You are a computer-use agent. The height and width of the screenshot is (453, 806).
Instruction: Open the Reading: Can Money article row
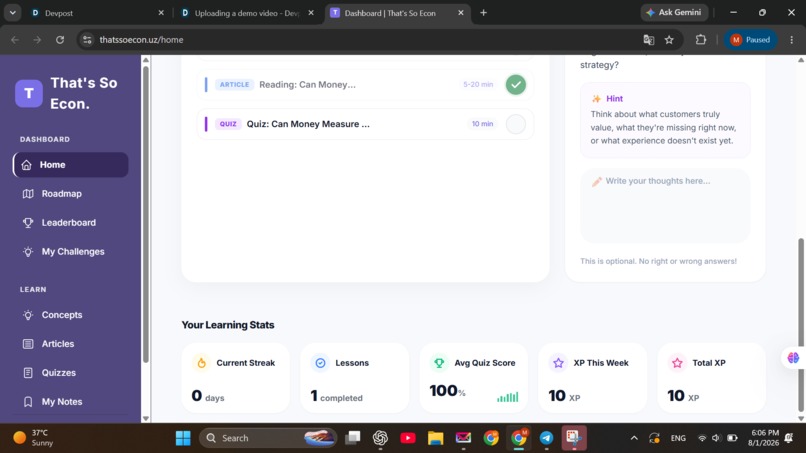pyautogui.click(x=365, y=84)
